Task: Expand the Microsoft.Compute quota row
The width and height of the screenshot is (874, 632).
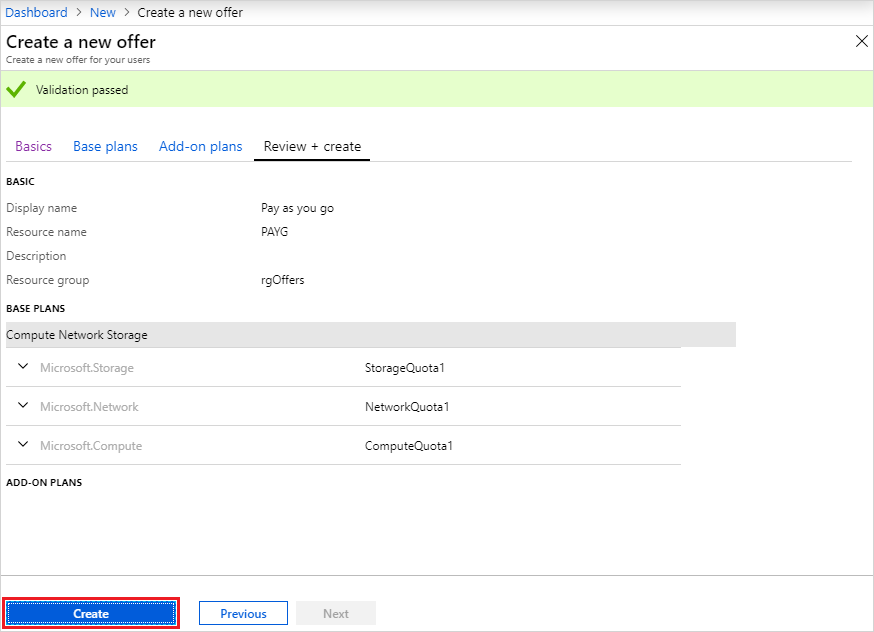Action: coord(22,445)
